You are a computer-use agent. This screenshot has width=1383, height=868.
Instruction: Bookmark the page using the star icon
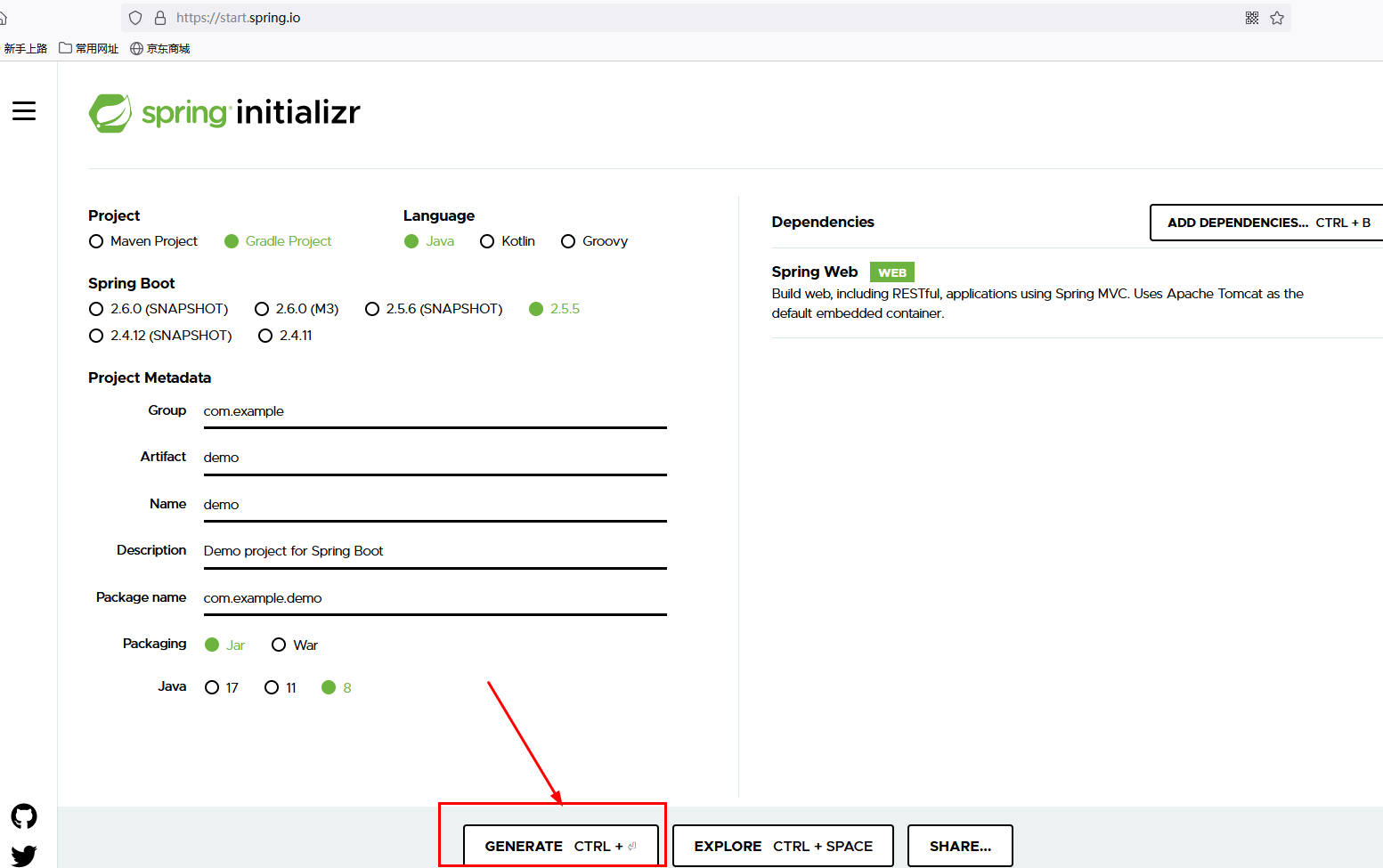[1277, 17]
